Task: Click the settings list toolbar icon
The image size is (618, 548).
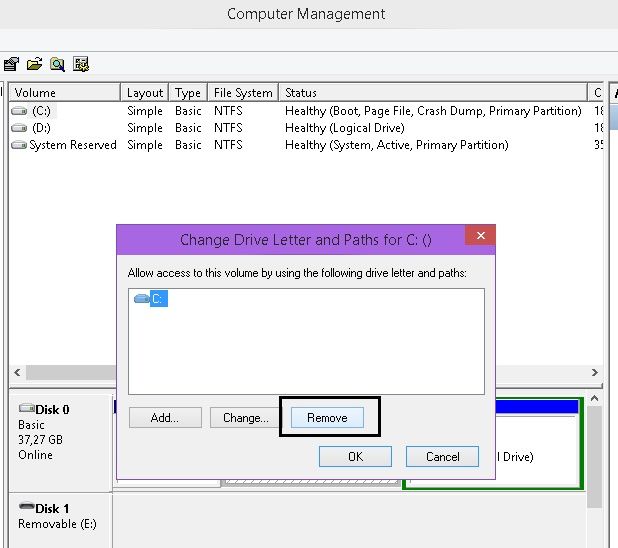Action: click(81, 64)
